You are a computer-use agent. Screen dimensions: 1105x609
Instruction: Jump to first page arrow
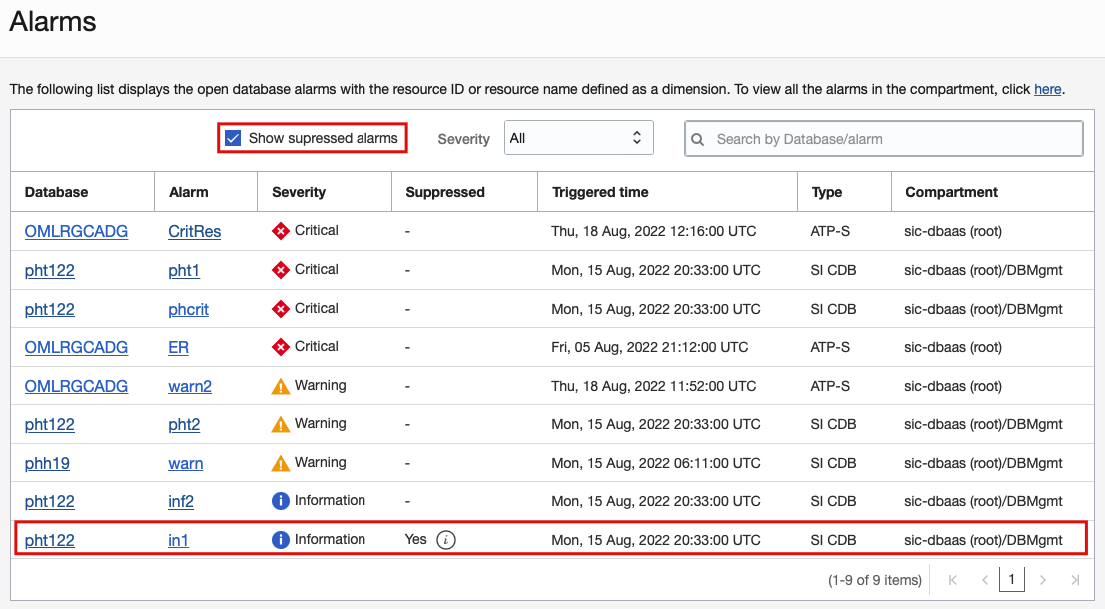tap(953, 580)
